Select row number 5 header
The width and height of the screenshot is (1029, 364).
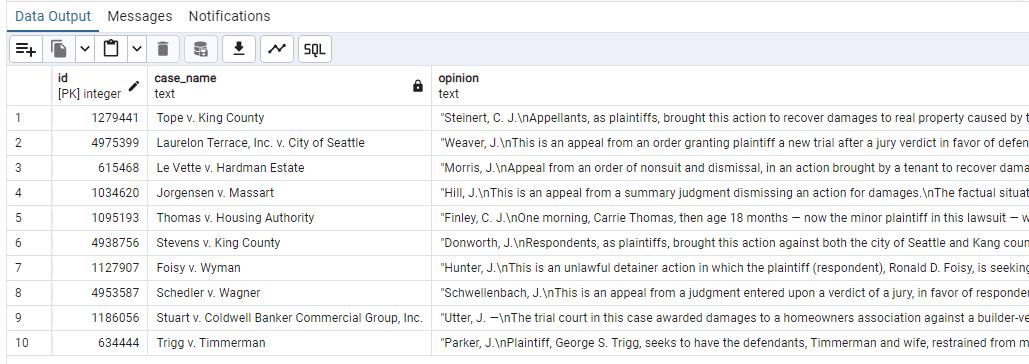click(x=29, y=218)
